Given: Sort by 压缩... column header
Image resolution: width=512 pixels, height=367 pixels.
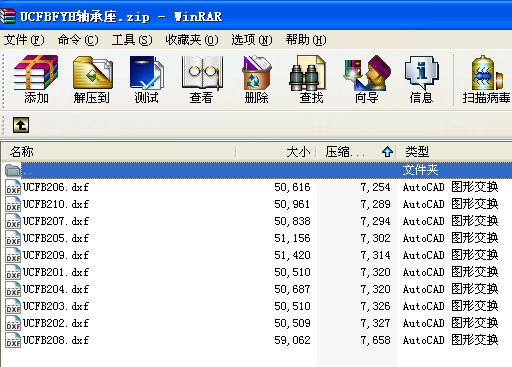Looking at the screenshot, I should (356, 152).
